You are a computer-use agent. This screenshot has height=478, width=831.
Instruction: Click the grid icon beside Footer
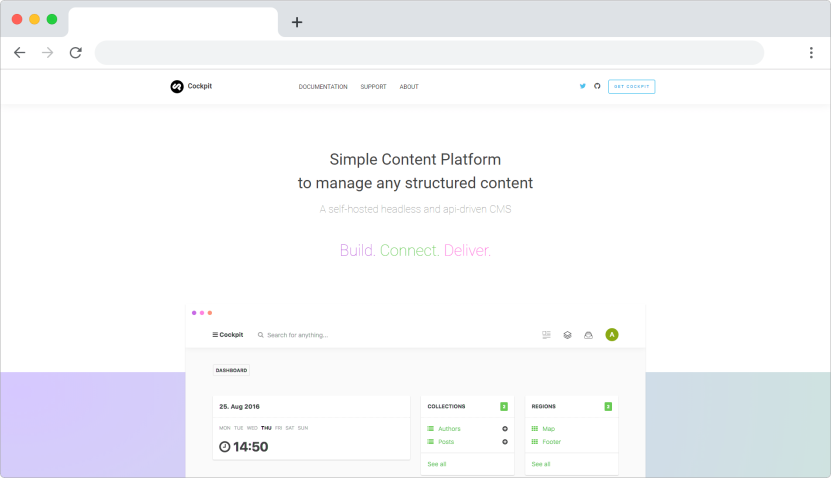click(535, 442)
